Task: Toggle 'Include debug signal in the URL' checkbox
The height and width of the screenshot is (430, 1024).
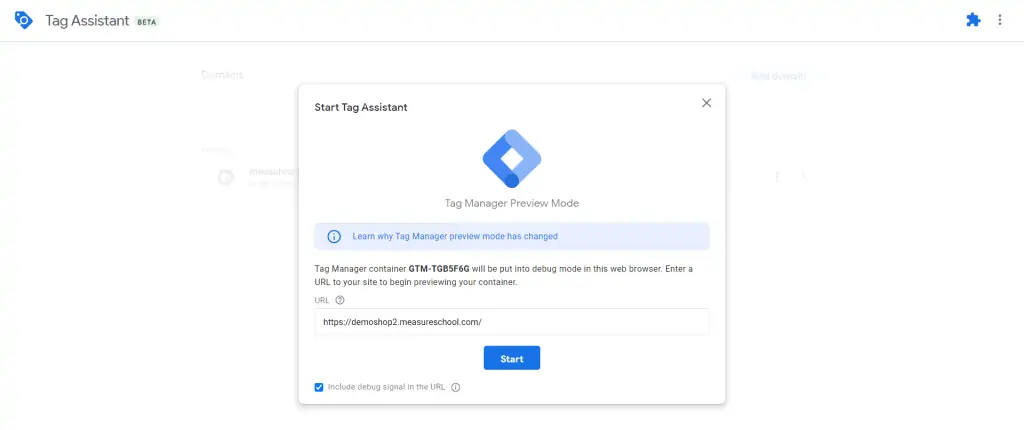Action: (x=319, y=387)
